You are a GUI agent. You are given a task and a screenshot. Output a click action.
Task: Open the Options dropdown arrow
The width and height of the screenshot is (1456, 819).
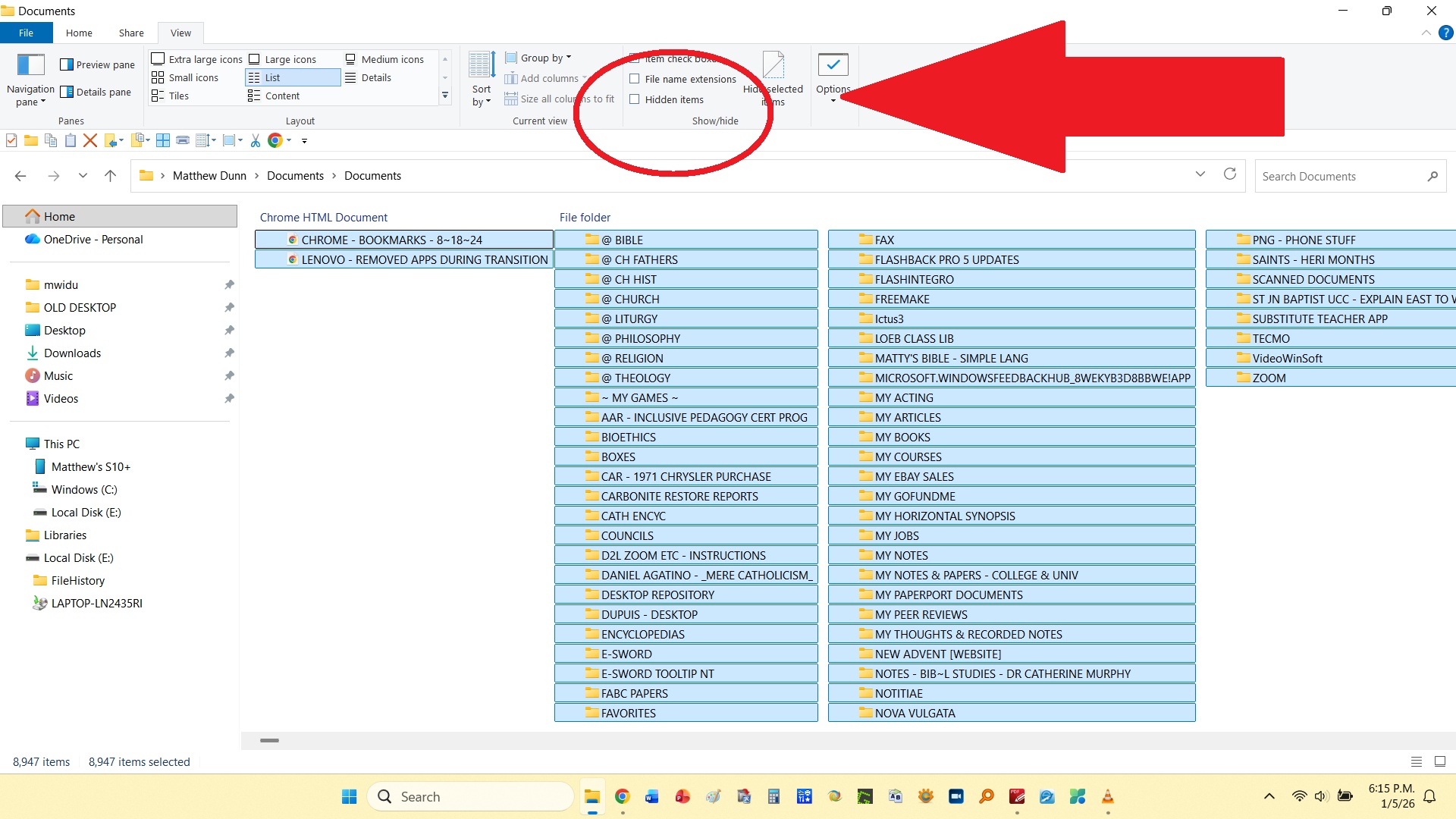click(x=833, y=99)
